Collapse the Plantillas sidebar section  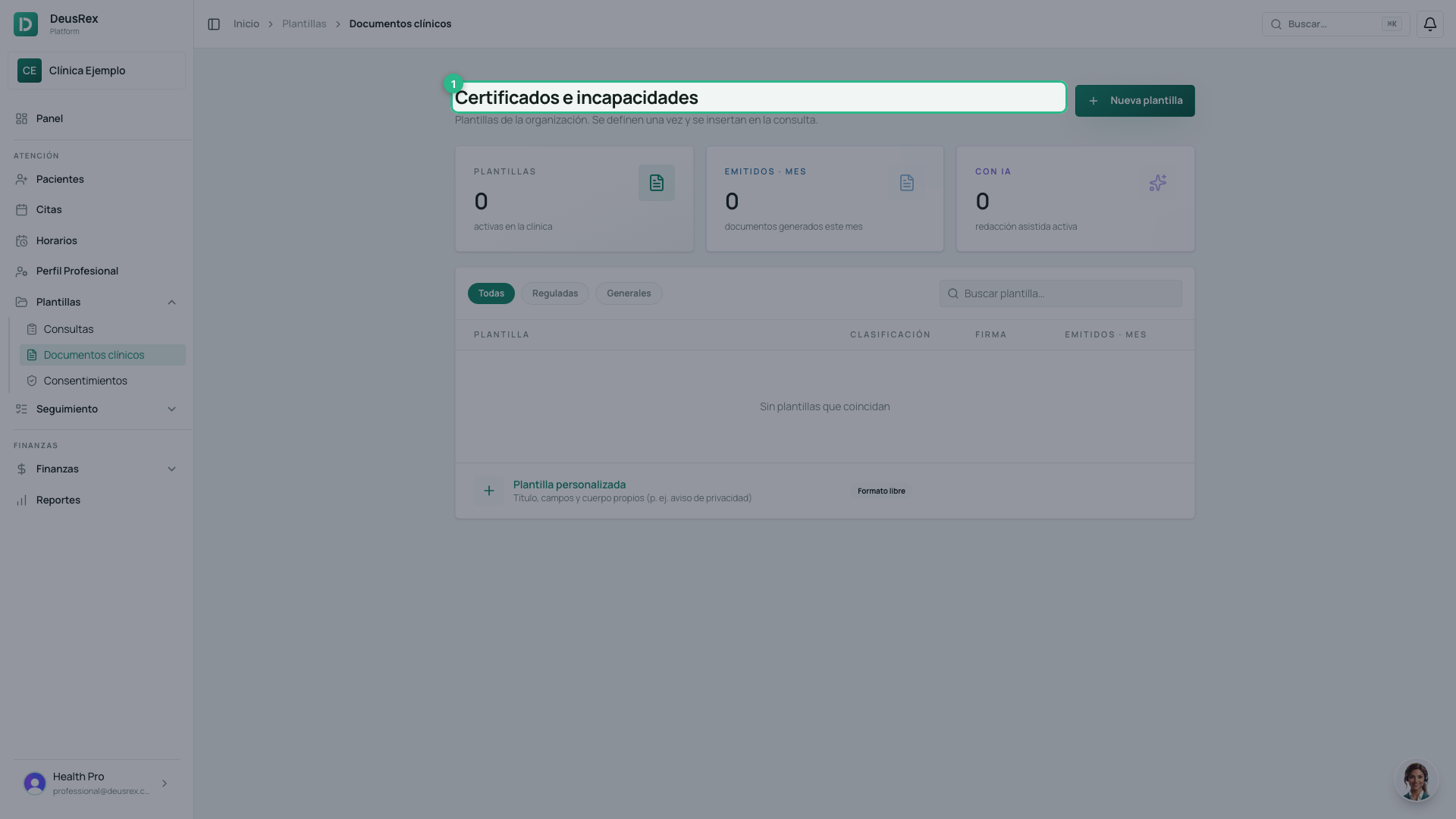[171, 303]
